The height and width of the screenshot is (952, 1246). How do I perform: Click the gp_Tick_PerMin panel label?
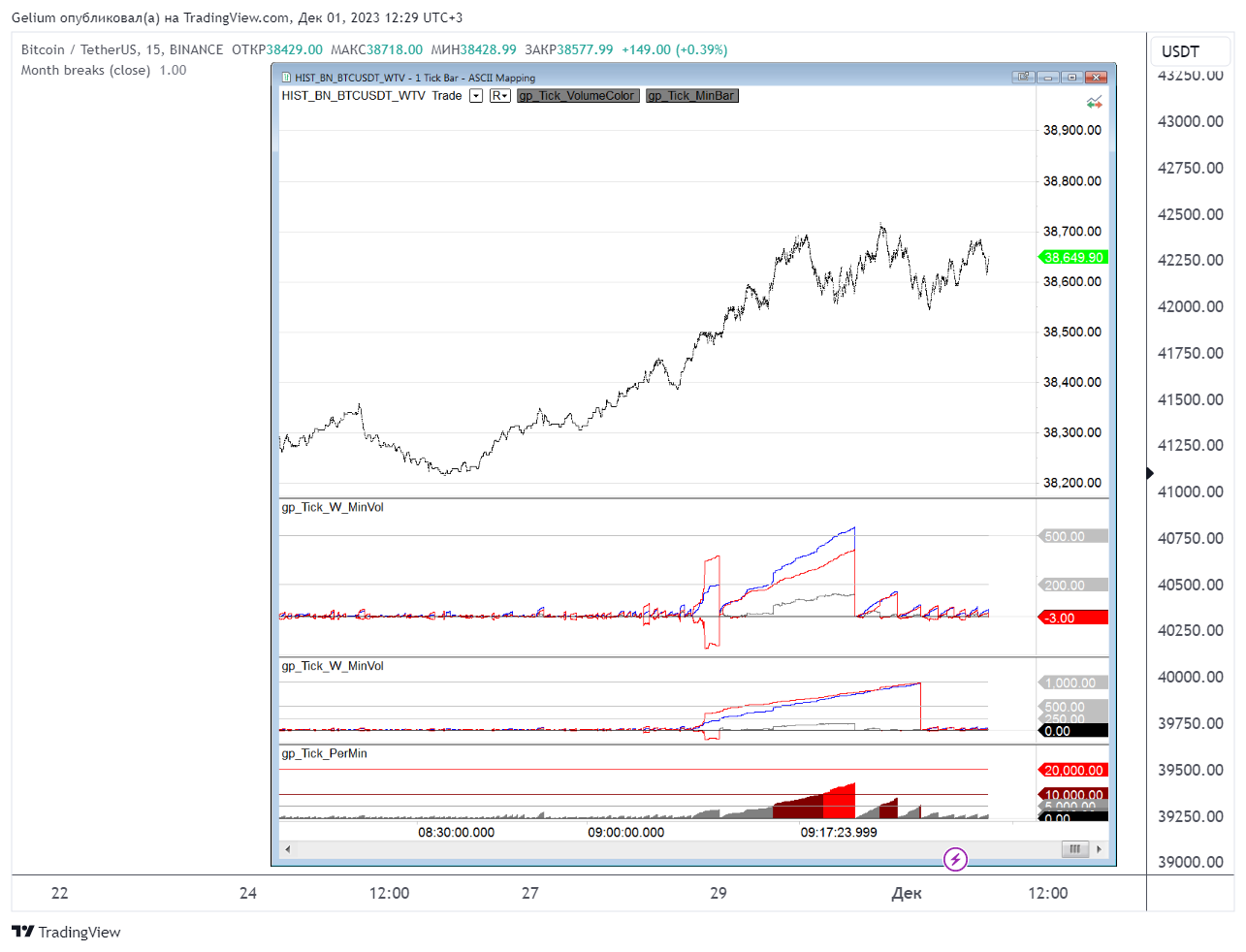tap(324, 753)
